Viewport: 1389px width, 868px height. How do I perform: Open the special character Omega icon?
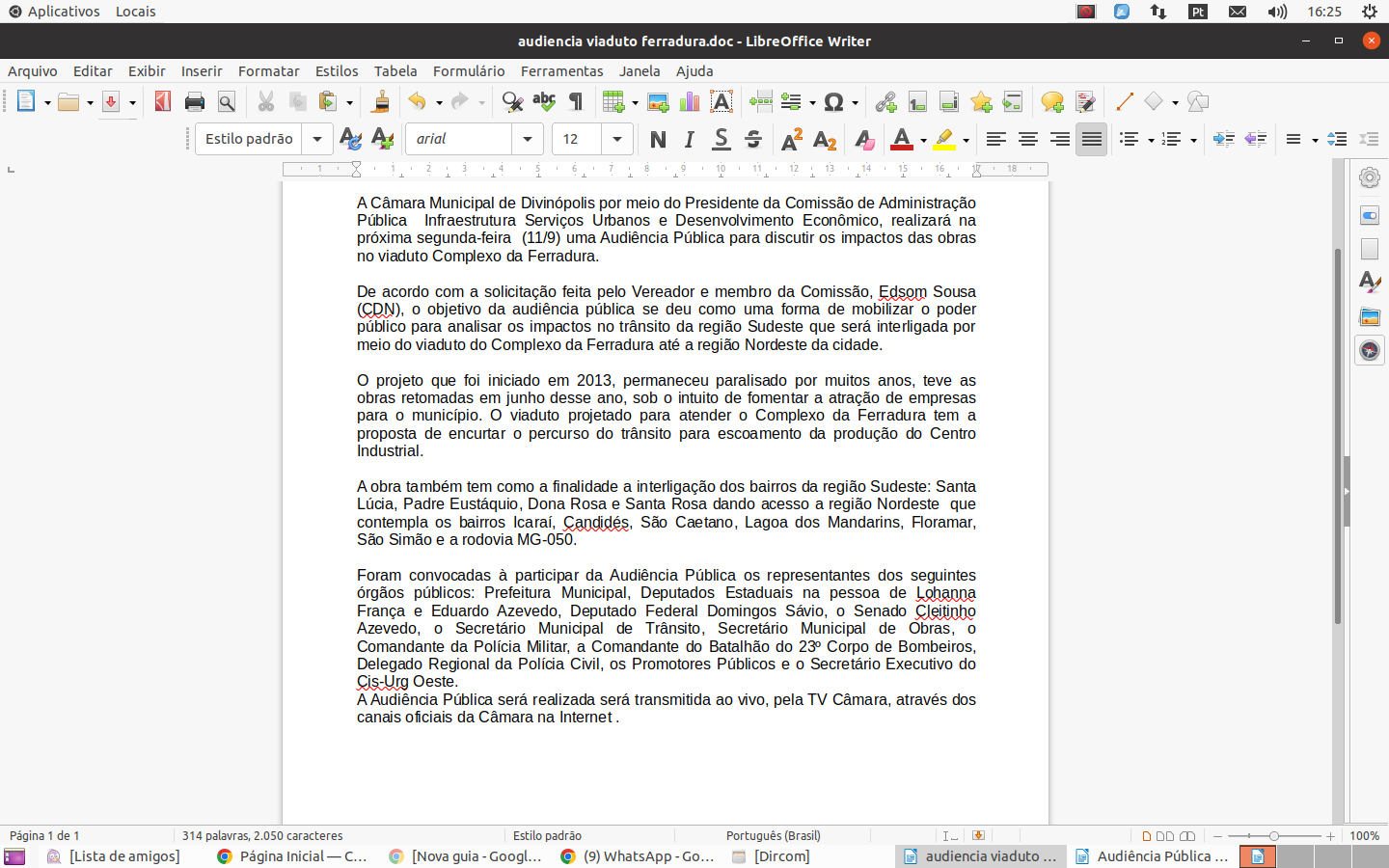[x=834, y=102]
